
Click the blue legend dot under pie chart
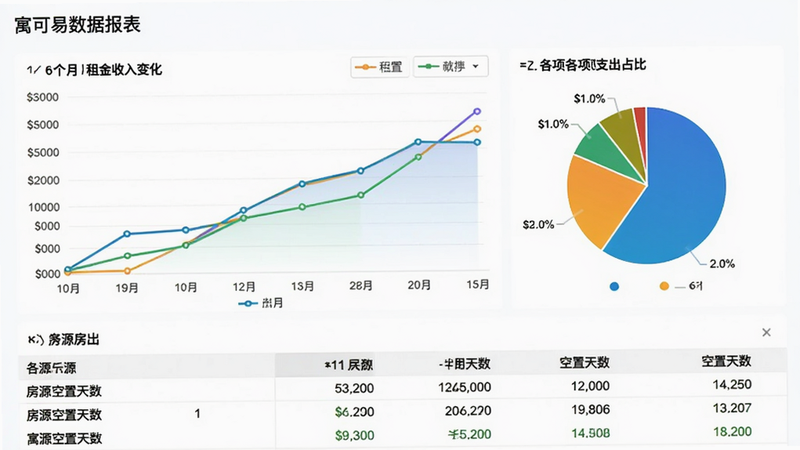[614, 286]
